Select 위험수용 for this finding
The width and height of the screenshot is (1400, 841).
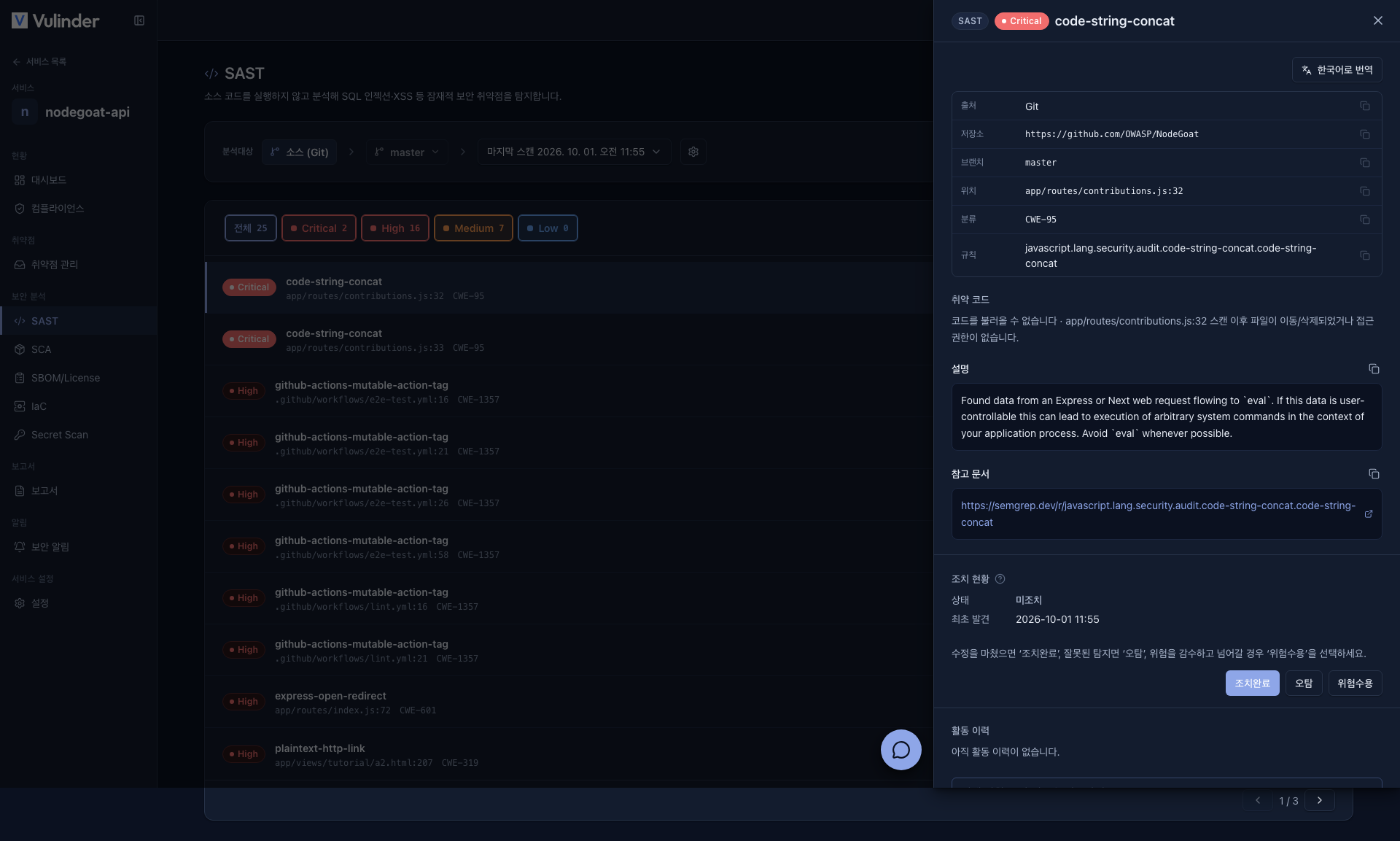[1355, 683]
